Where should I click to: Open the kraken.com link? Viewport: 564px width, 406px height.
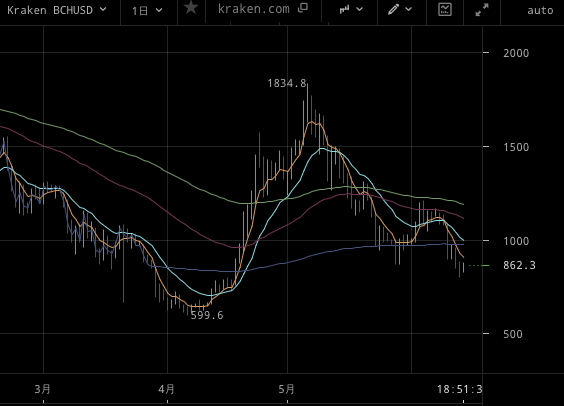[254, 9]
